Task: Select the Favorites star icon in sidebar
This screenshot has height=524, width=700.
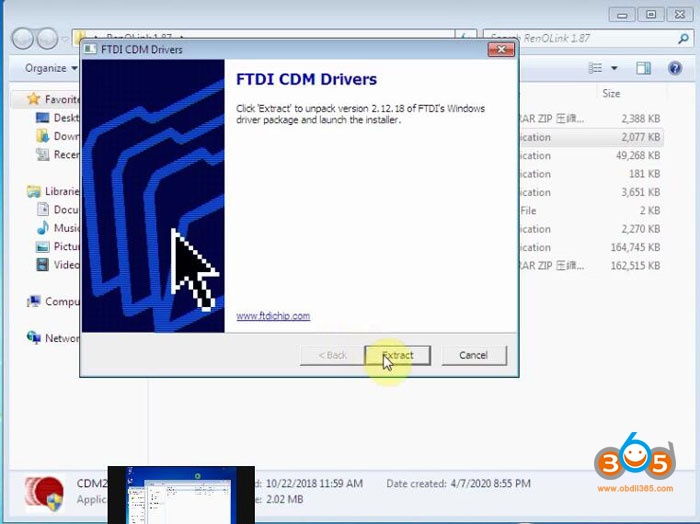Action: click(x=33, y=99)
